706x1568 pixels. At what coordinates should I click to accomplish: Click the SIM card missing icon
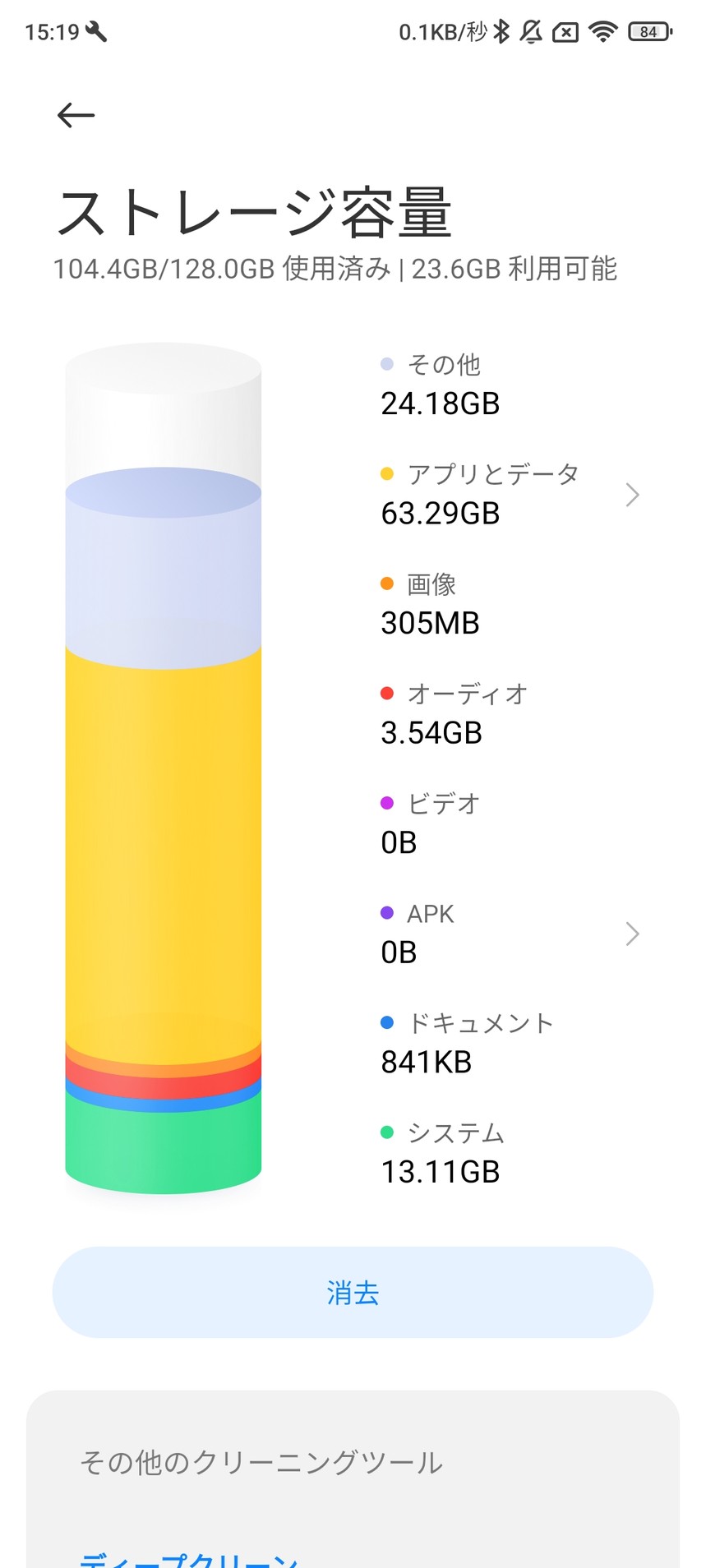(565, 32)
